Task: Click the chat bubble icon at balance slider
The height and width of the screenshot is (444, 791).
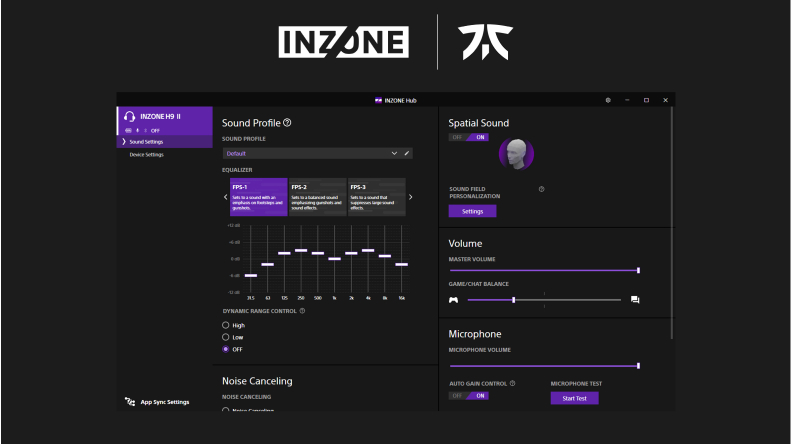Action: 635,300
